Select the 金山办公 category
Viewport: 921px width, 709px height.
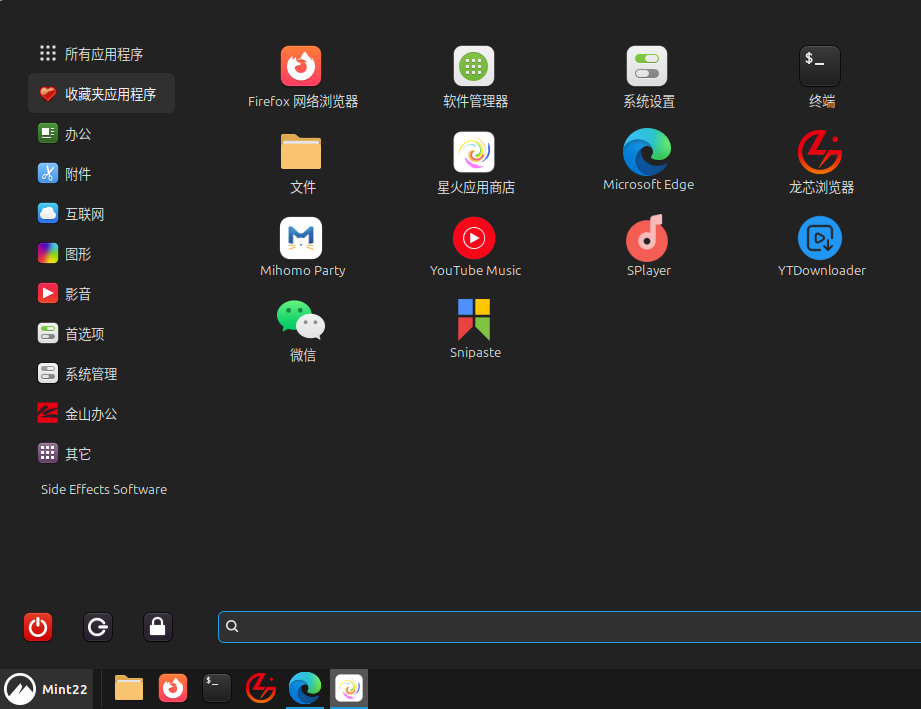click(x=102, y=414)
